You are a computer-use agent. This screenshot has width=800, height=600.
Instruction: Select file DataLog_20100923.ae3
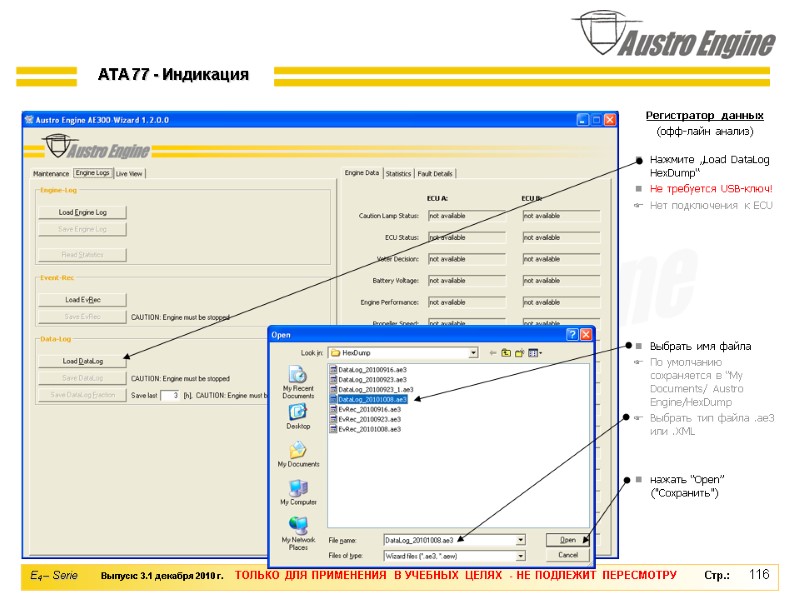(x=368, y=380)
